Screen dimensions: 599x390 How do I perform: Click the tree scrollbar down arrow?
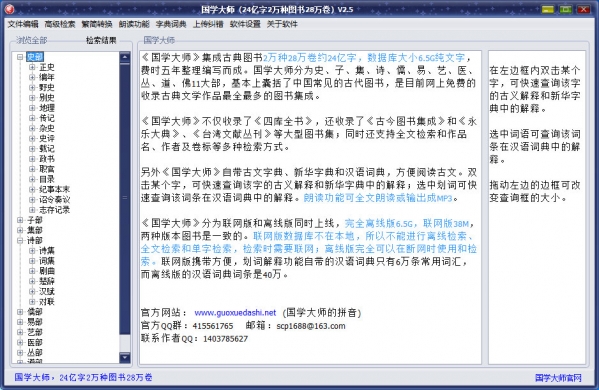tap(125, 358)
